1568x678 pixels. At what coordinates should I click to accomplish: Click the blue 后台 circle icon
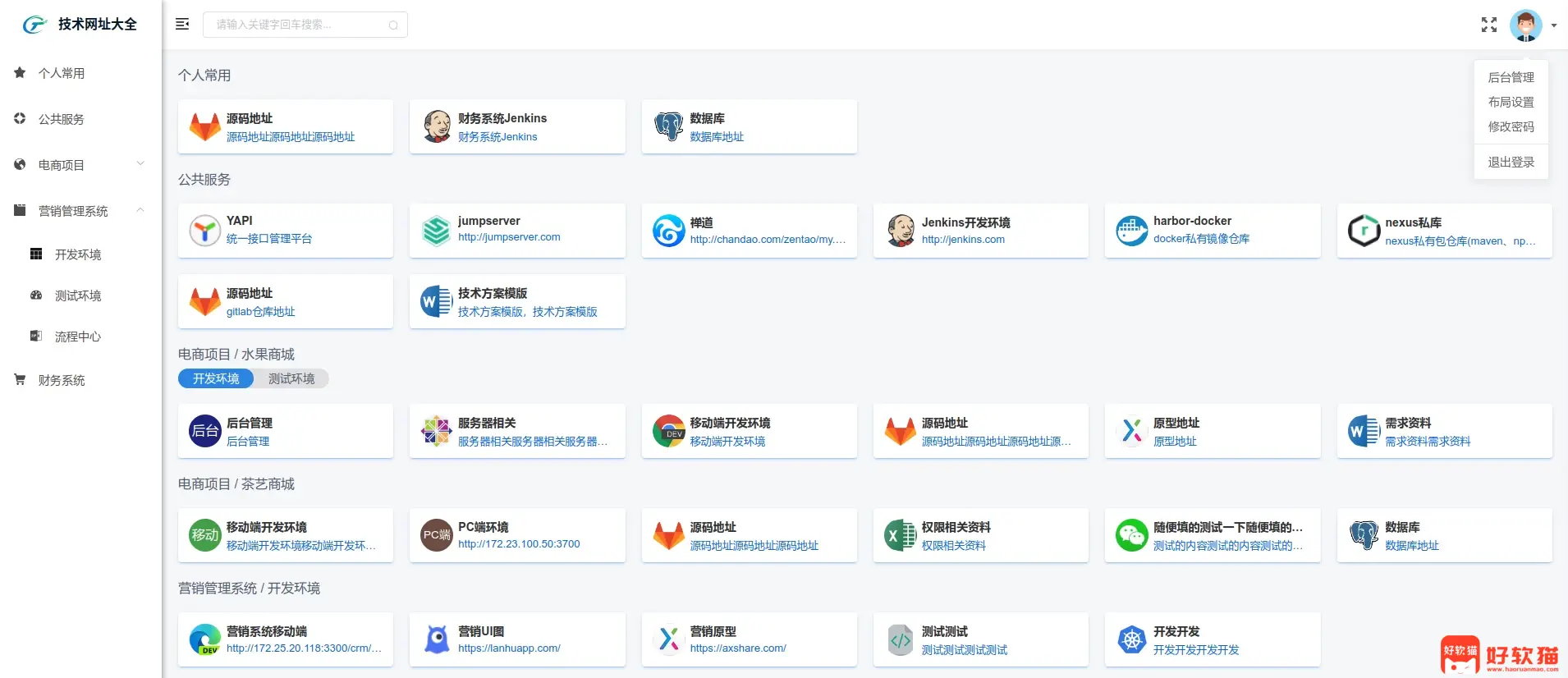205,431
